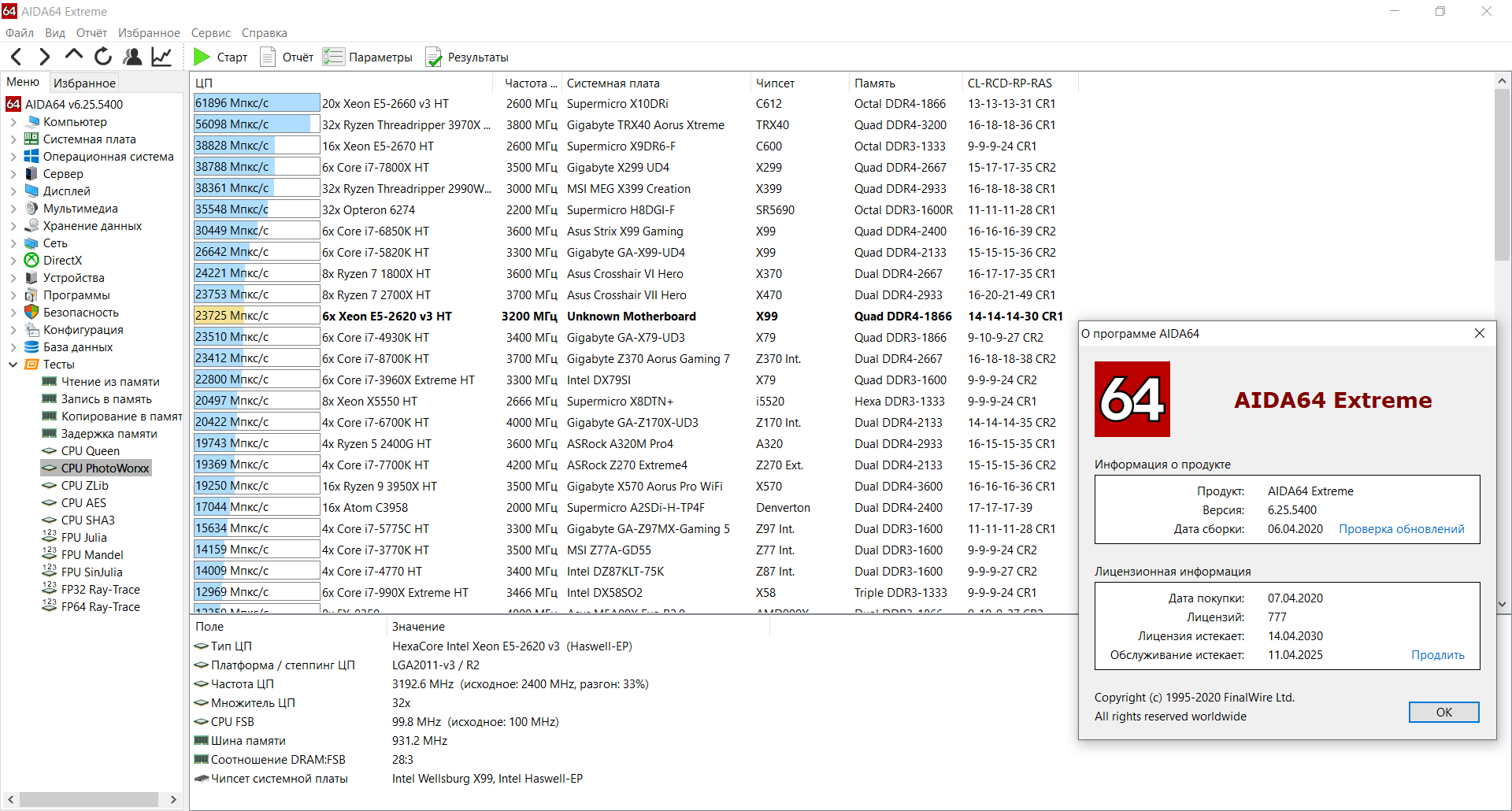
Task: Click the DirectX Xbox icon
Action: [x=32, y=260]
